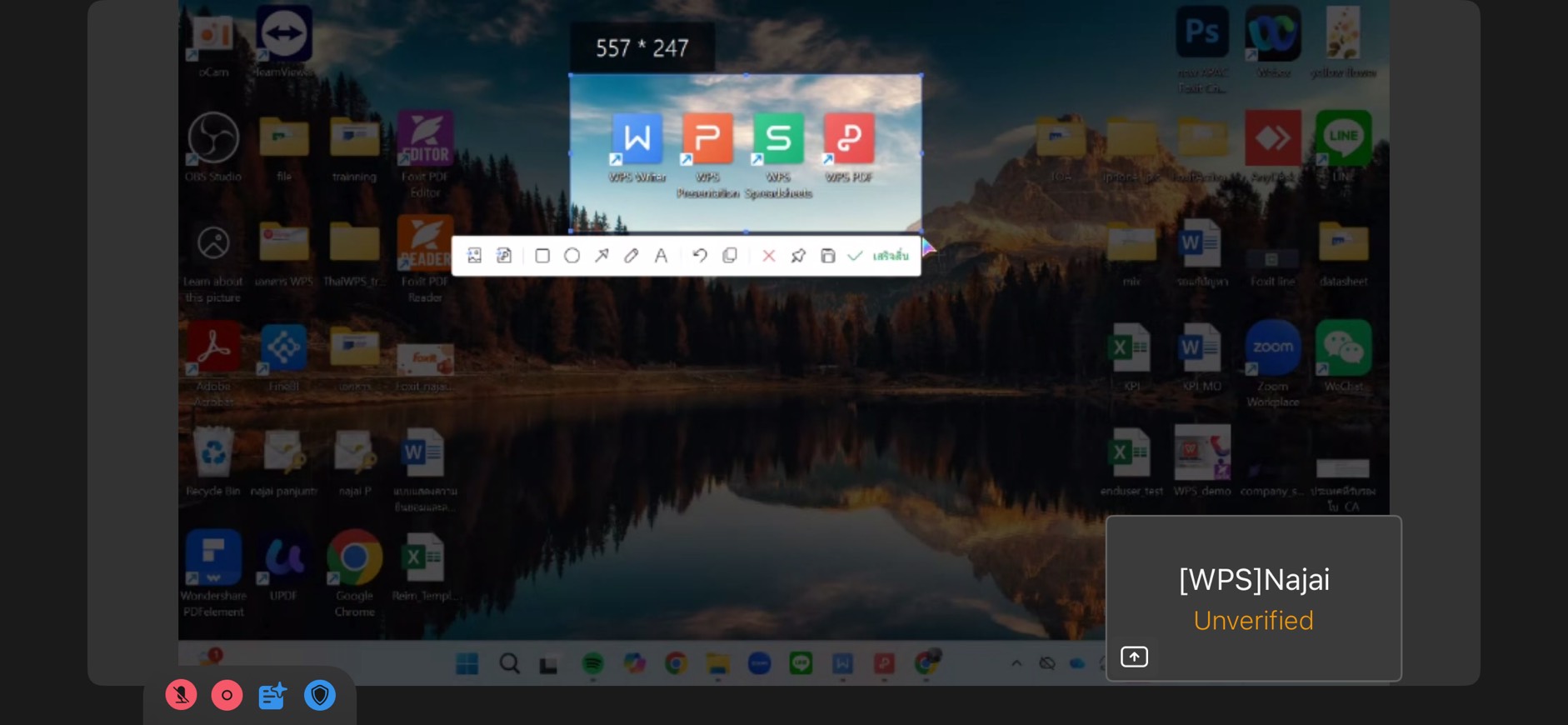Open the WPS Writer desktop shortcut

coord(637,140)
